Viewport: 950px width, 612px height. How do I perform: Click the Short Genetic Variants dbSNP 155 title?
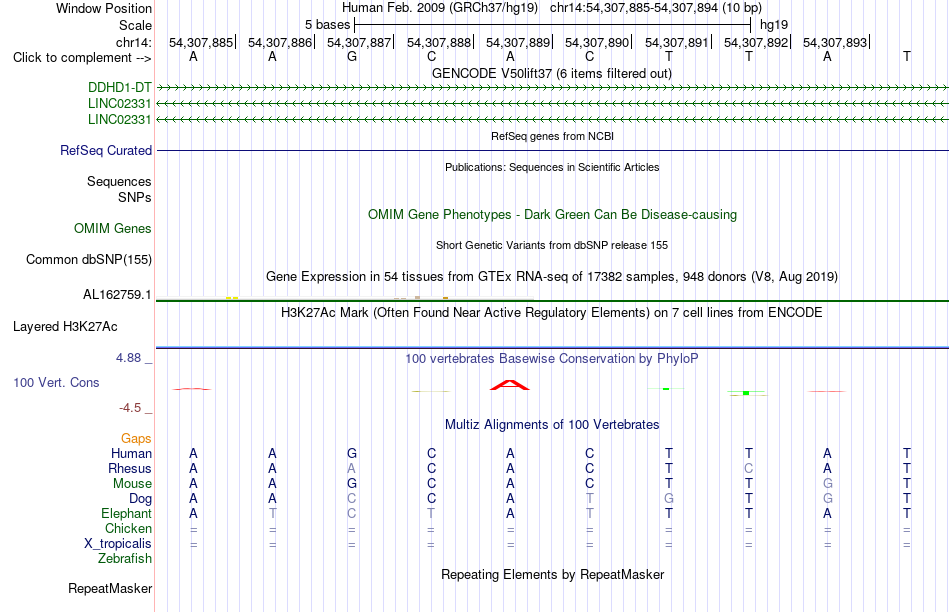(552, 245)
